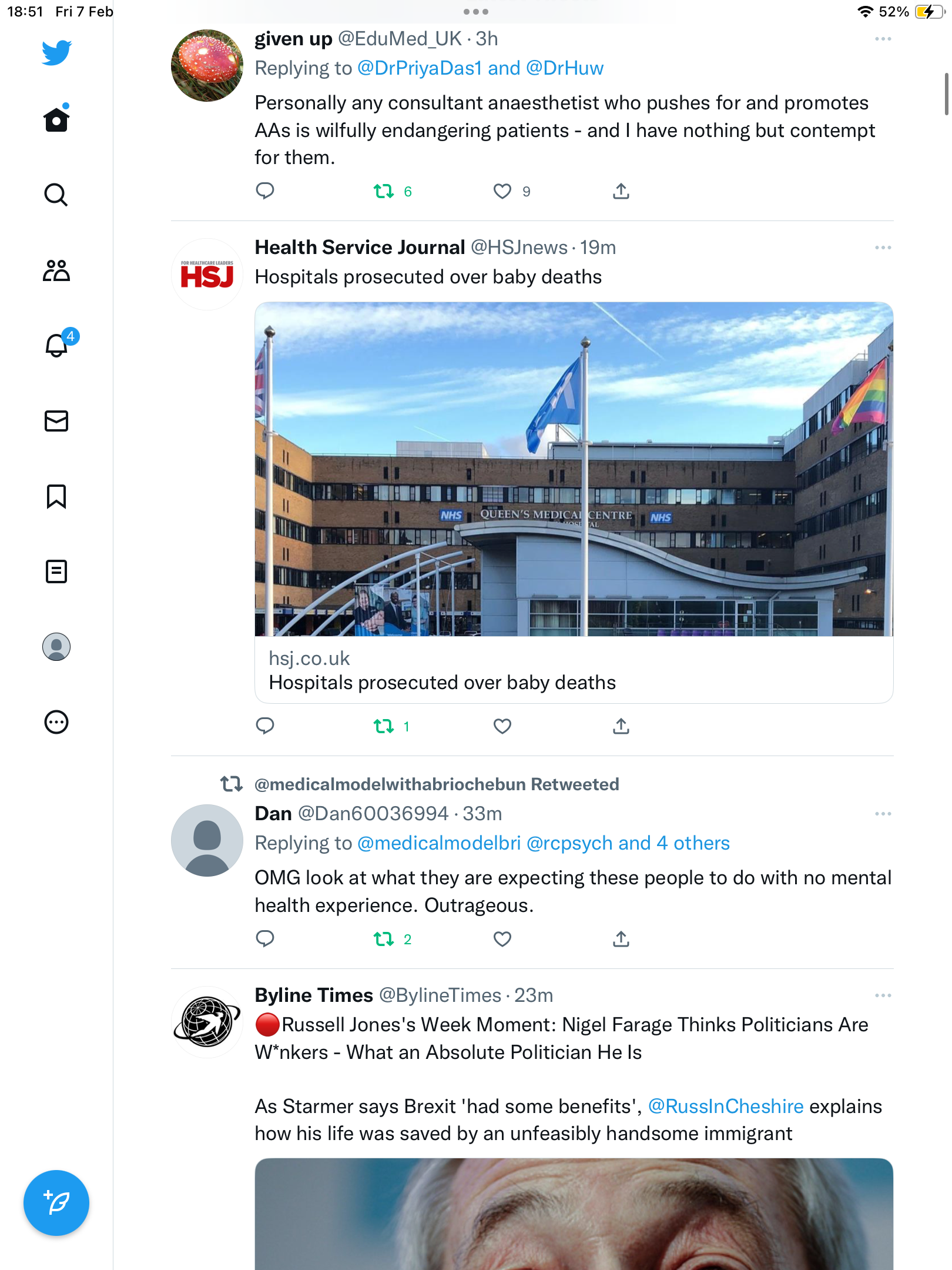
Task: Open the Search icon in sidebar
Action: (x=56, y=195)
